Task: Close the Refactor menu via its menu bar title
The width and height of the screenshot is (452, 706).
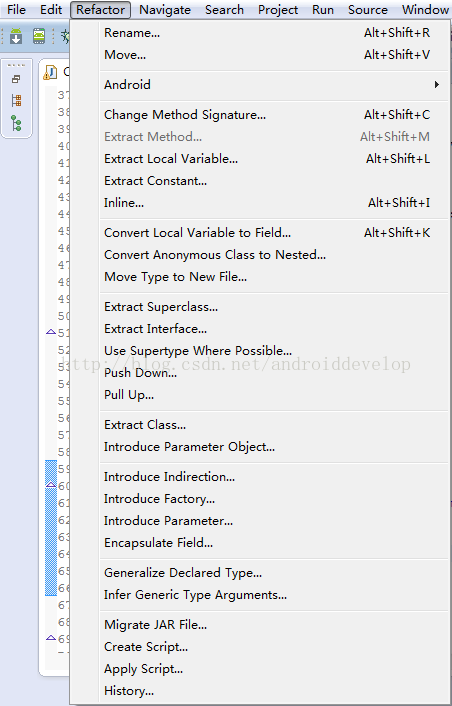Action: tap(100, 9)
